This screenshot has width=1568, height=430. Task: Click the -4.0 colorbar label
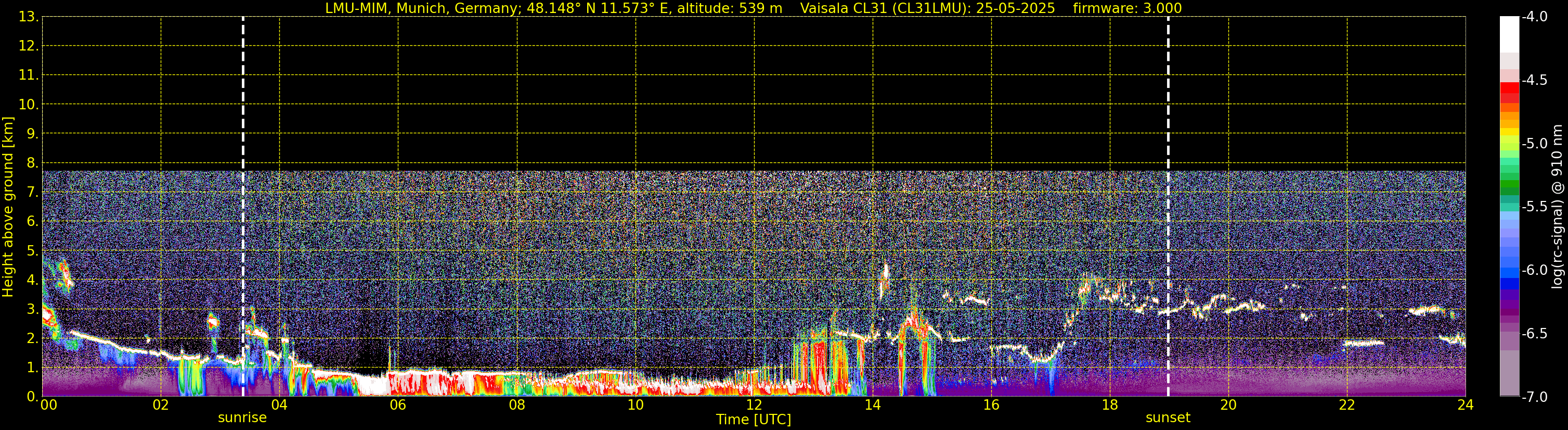click(x=1534, y=17)
